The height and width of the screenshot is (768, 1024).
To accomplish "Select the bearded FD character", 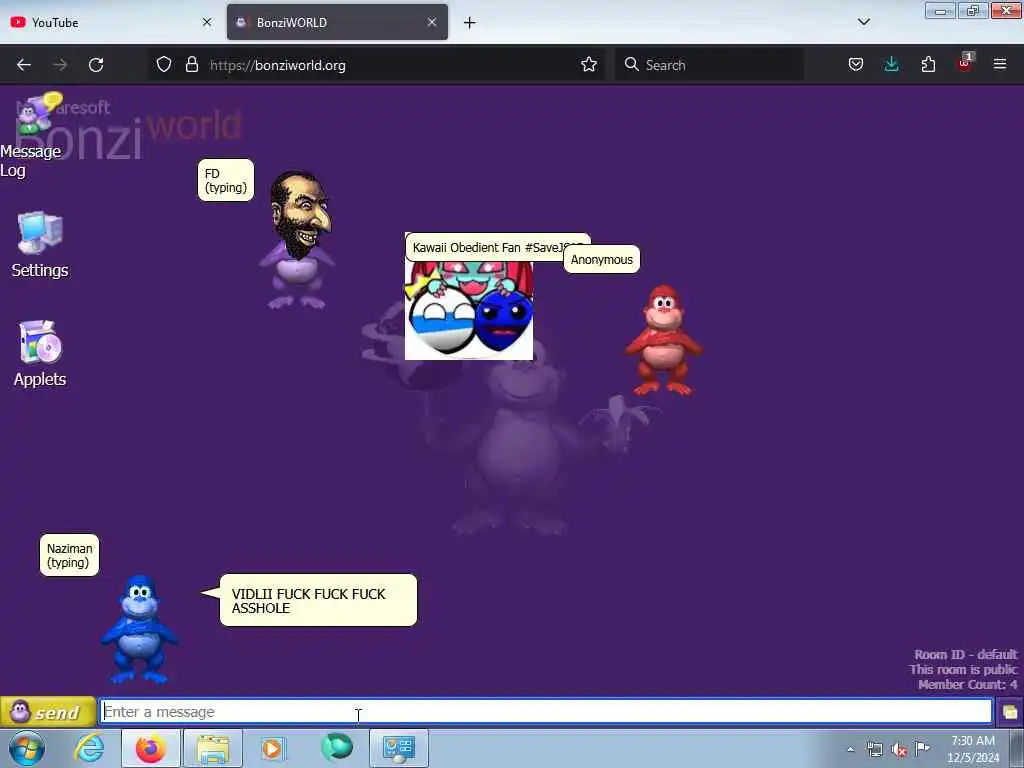I will click(x=297, y=239).
